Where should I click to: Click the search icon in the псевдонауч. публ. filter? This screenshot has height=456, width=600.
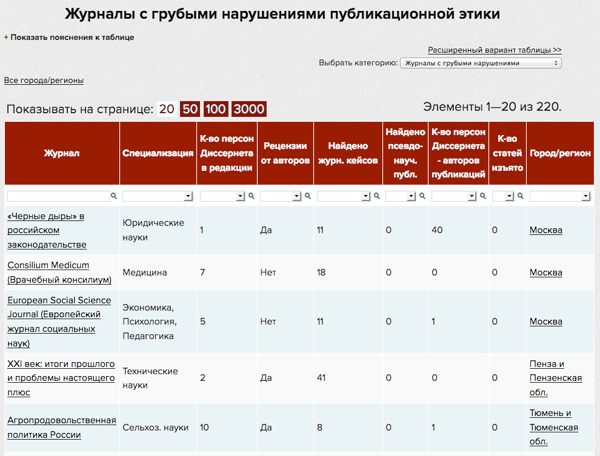[x=422, y=197]
